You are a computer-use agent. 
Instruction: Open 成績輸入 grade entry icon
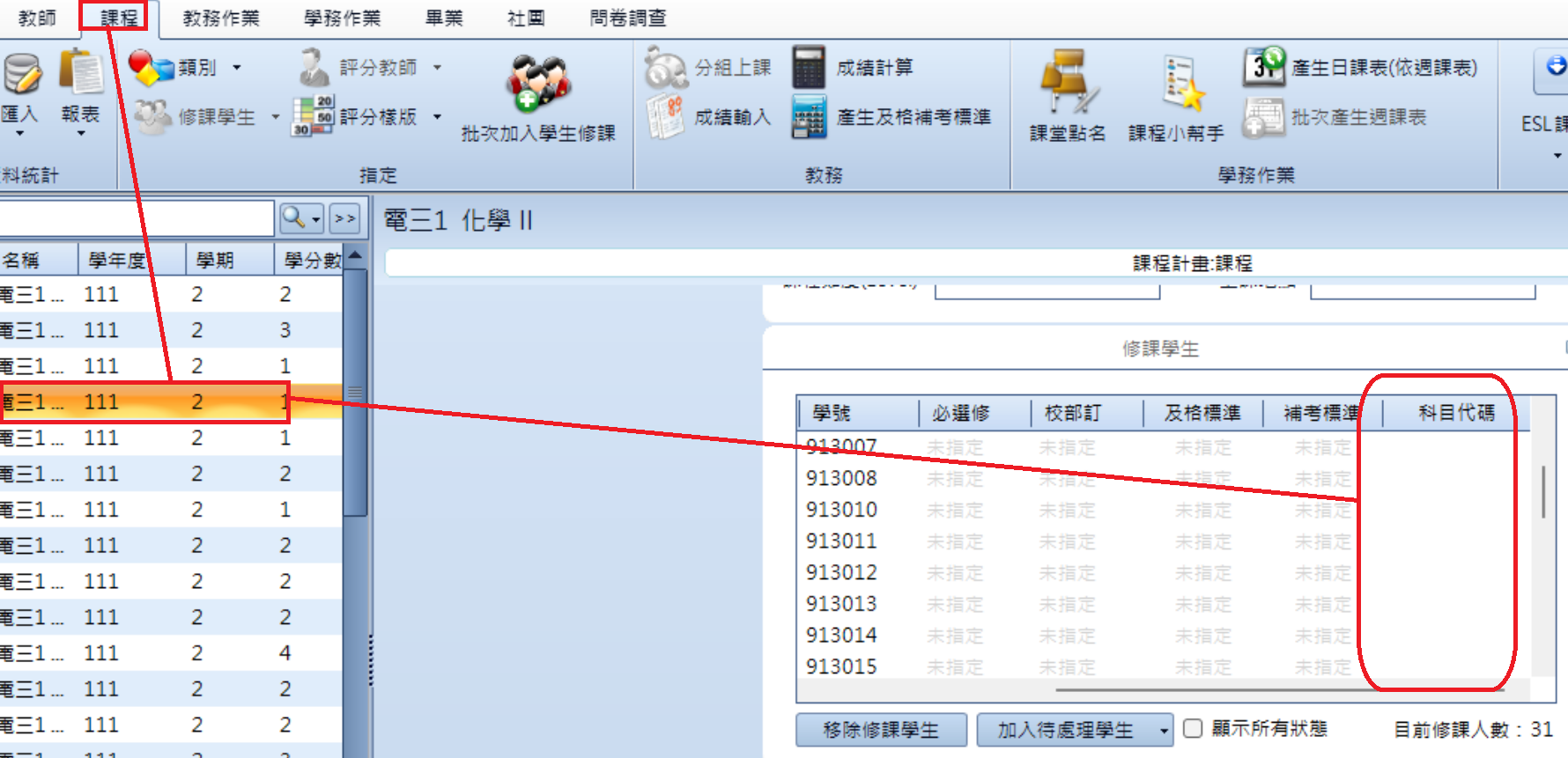tap(666, 117)
